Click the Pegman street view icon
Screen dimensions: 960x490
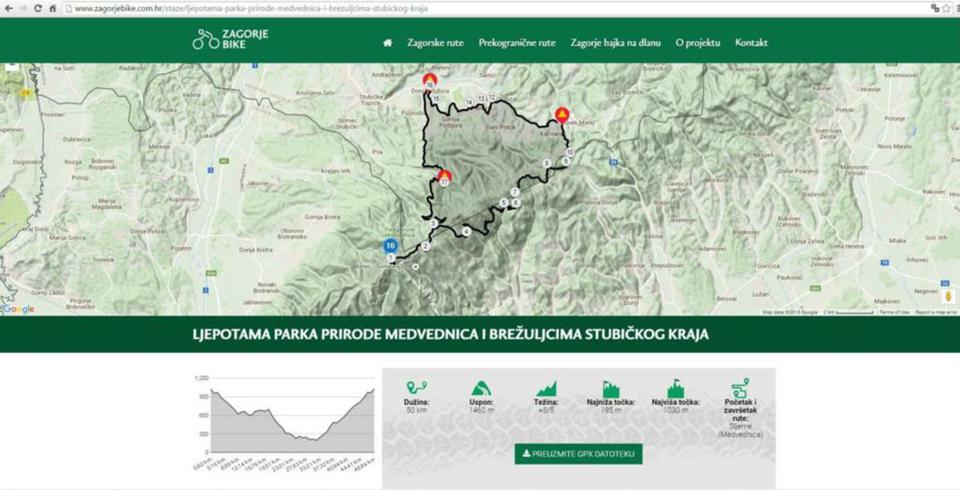coord(948,297)
